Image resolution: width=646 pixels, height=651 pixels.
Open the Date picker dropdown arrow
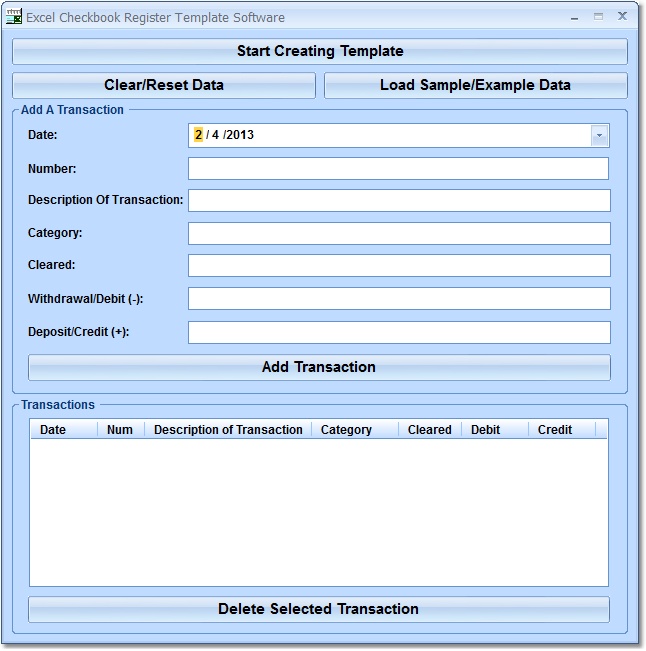pos(599,135)
